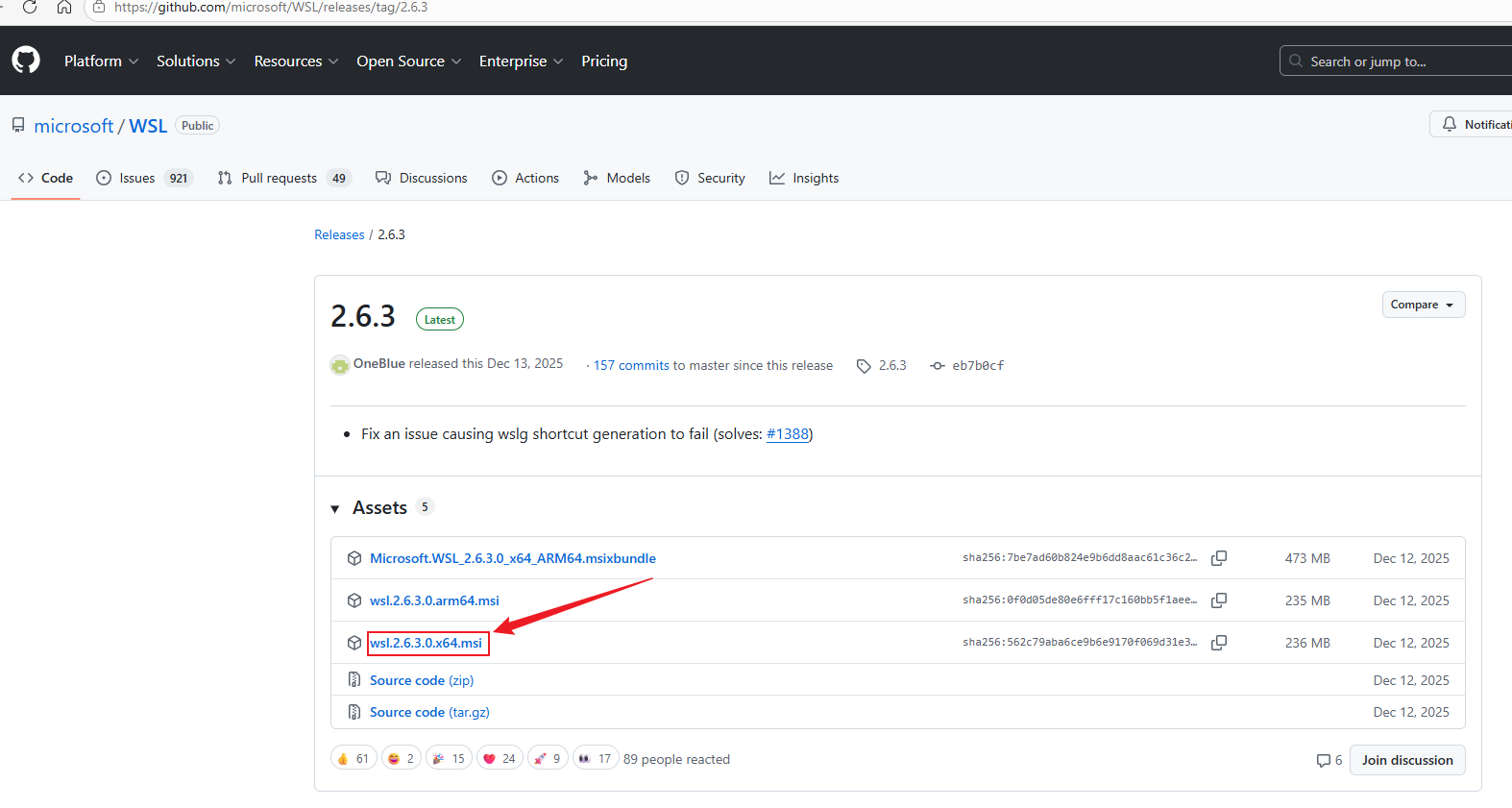The width and height of the screenshot is (1512, 808).
Task: Click the search magnifier icon
Action: pyautogui.click(x=1296, y=61)
